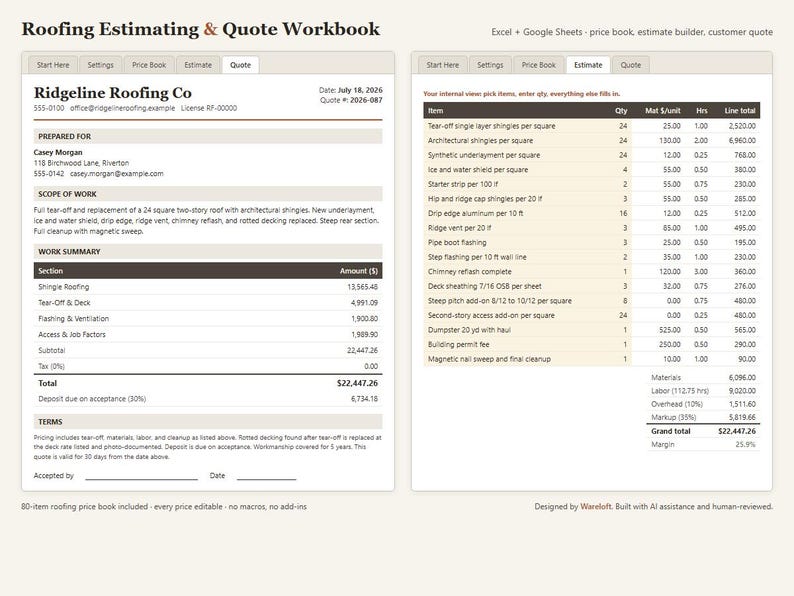The width and height of the screenshot is (794, 596).
Task: Click the Ridgeline Roofing Co heading
Action: pyautogui.click(x=112, y=93)
